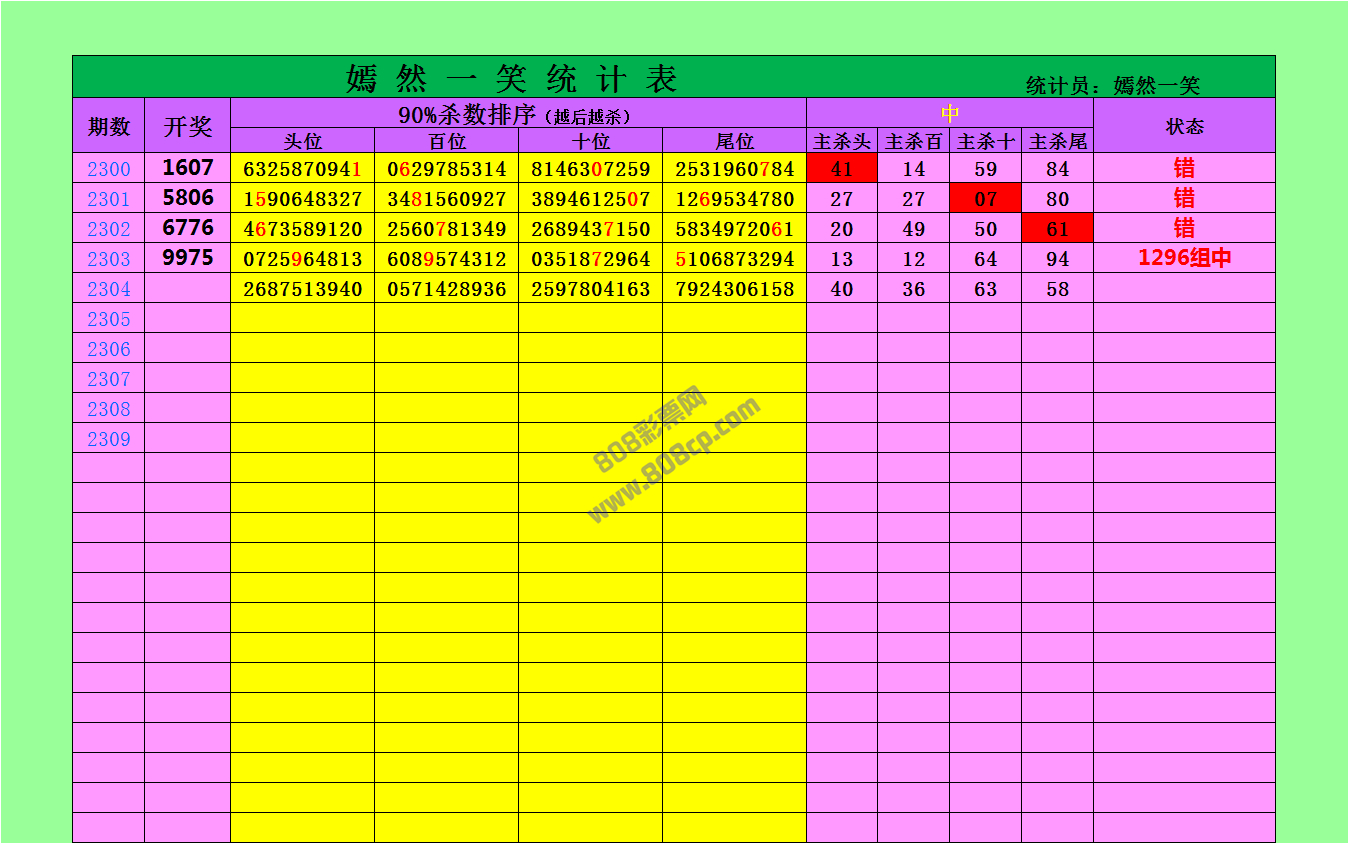Click the 头位 sub-column header

point(302,142)
